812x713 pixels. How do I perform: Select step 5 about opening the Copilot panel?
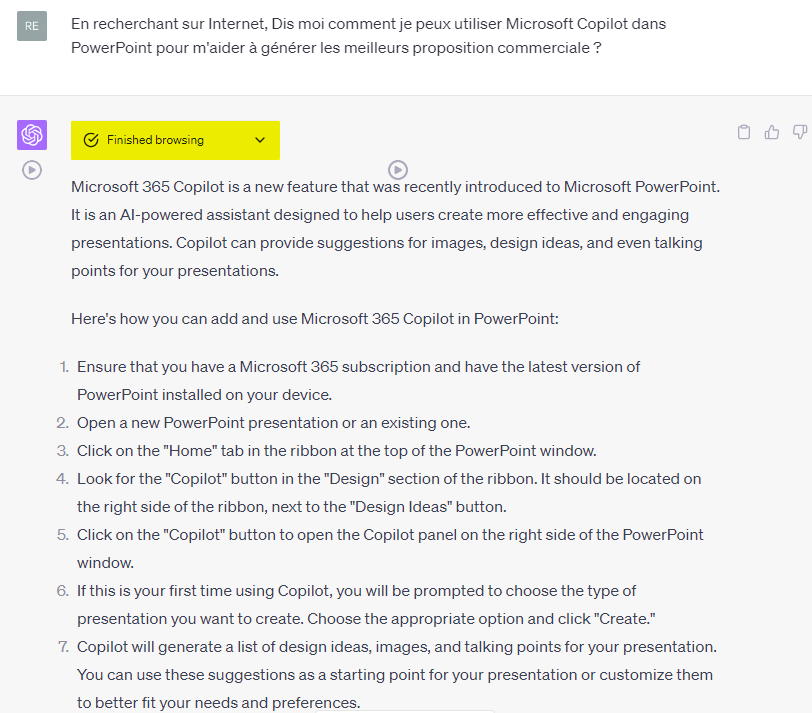(x=390, y=548)
